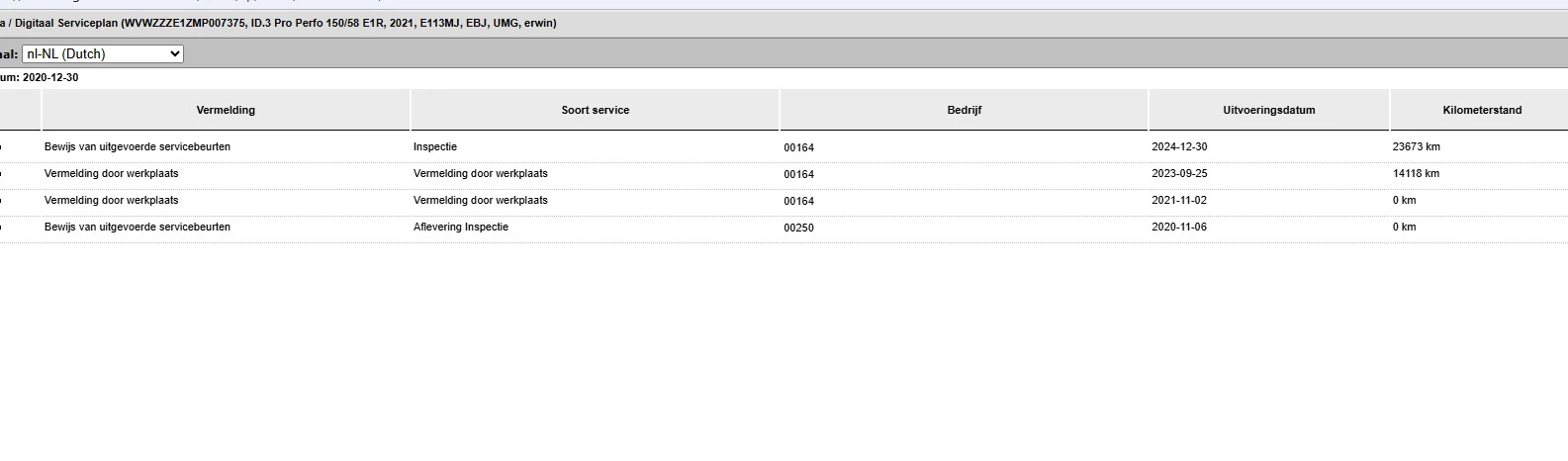Click the date 2024-12-30
Screen dimensions: 1568x461
point(1179,146)
